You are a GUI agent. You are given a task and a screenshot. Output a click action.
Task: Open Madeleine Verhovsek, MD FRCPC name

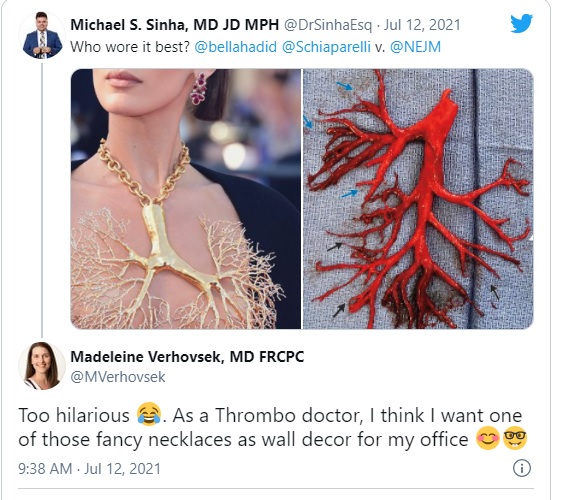tap(187, 357)
